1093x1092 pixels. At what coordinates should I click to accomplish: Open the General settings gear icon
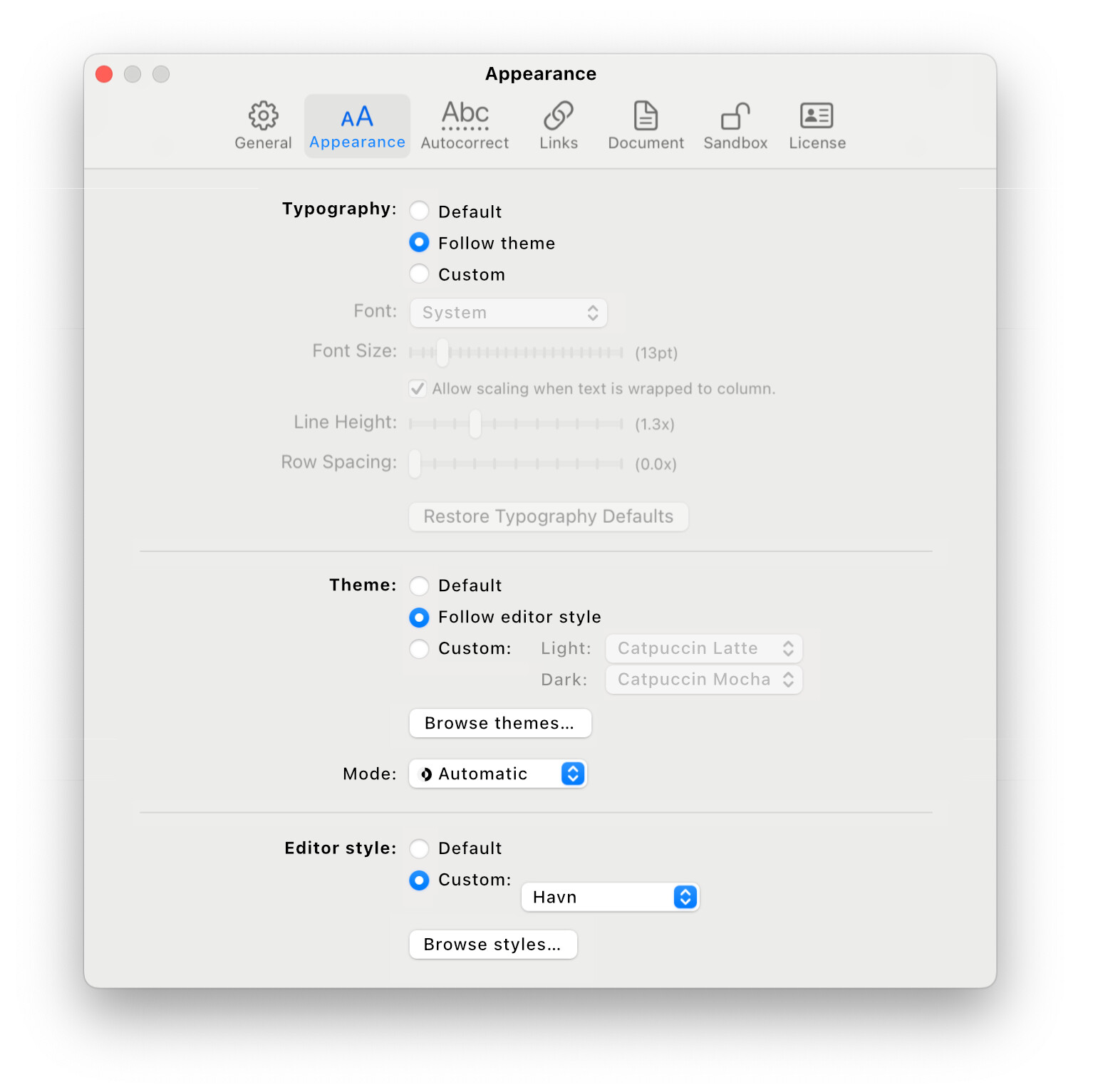(x=263, y=116)
